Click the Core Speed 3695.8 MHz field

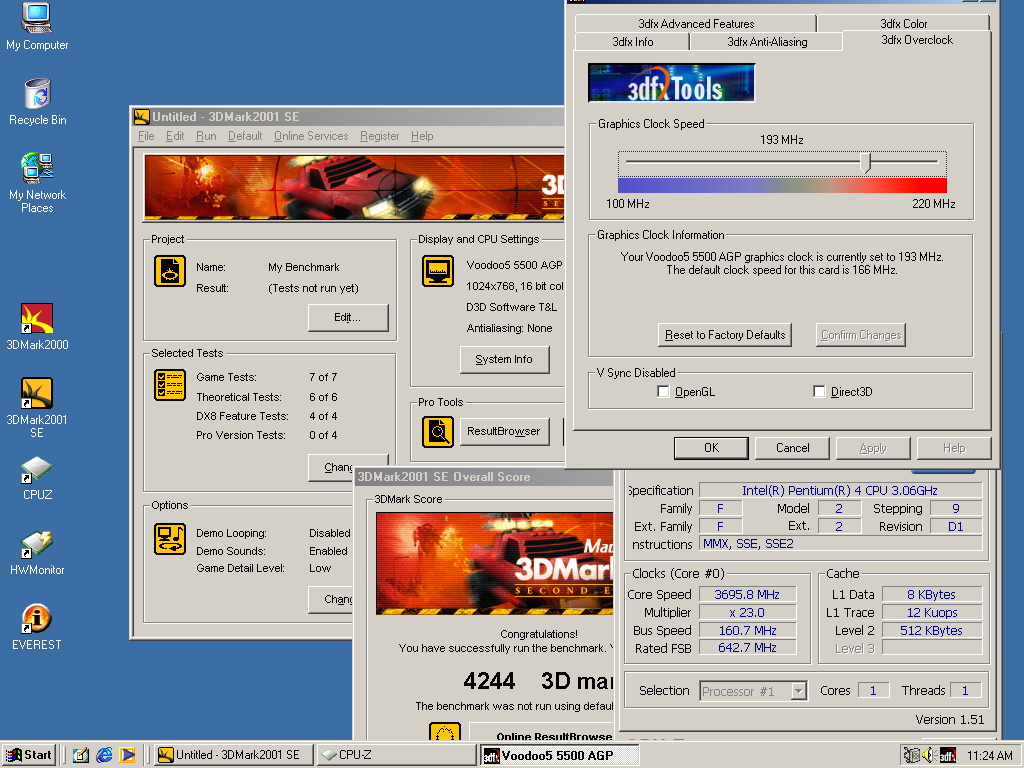747,594
